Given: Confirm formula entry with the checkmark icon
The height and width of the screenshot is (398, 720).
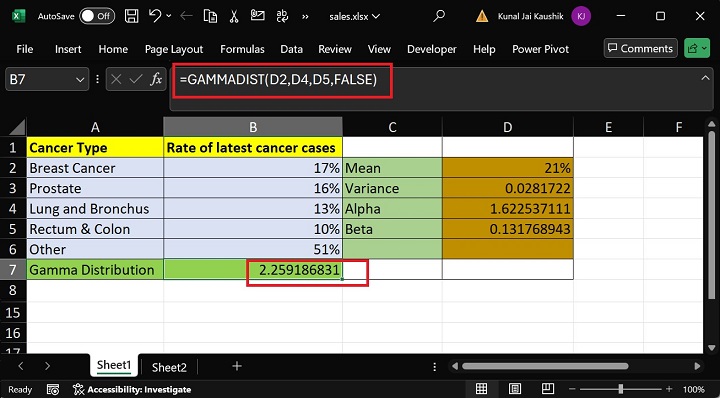Looking at the screenshot, I should tap(135, 80).
